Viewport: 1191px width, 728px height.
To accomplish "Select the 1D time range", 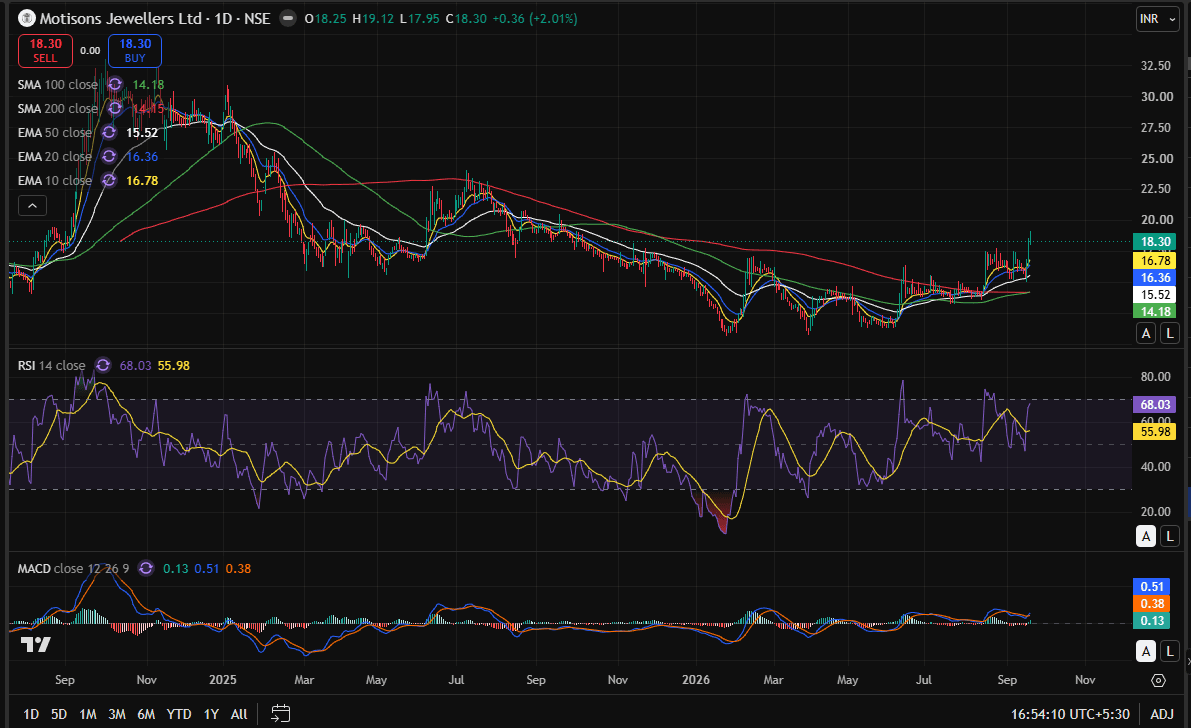I will pyautogui.click(x=30, y=714).
